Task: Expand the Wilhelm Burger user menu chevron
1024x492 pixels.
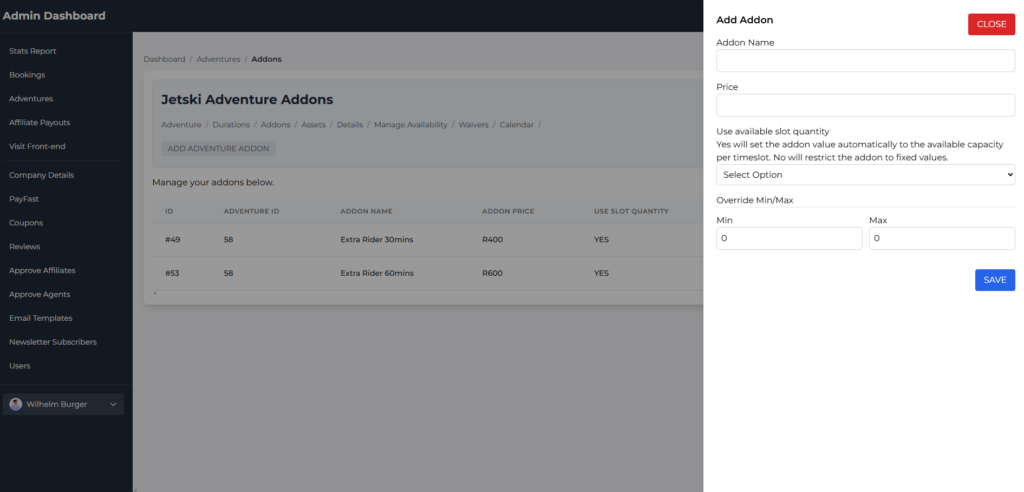Action: pyautogui.click(x=113, y=404)
